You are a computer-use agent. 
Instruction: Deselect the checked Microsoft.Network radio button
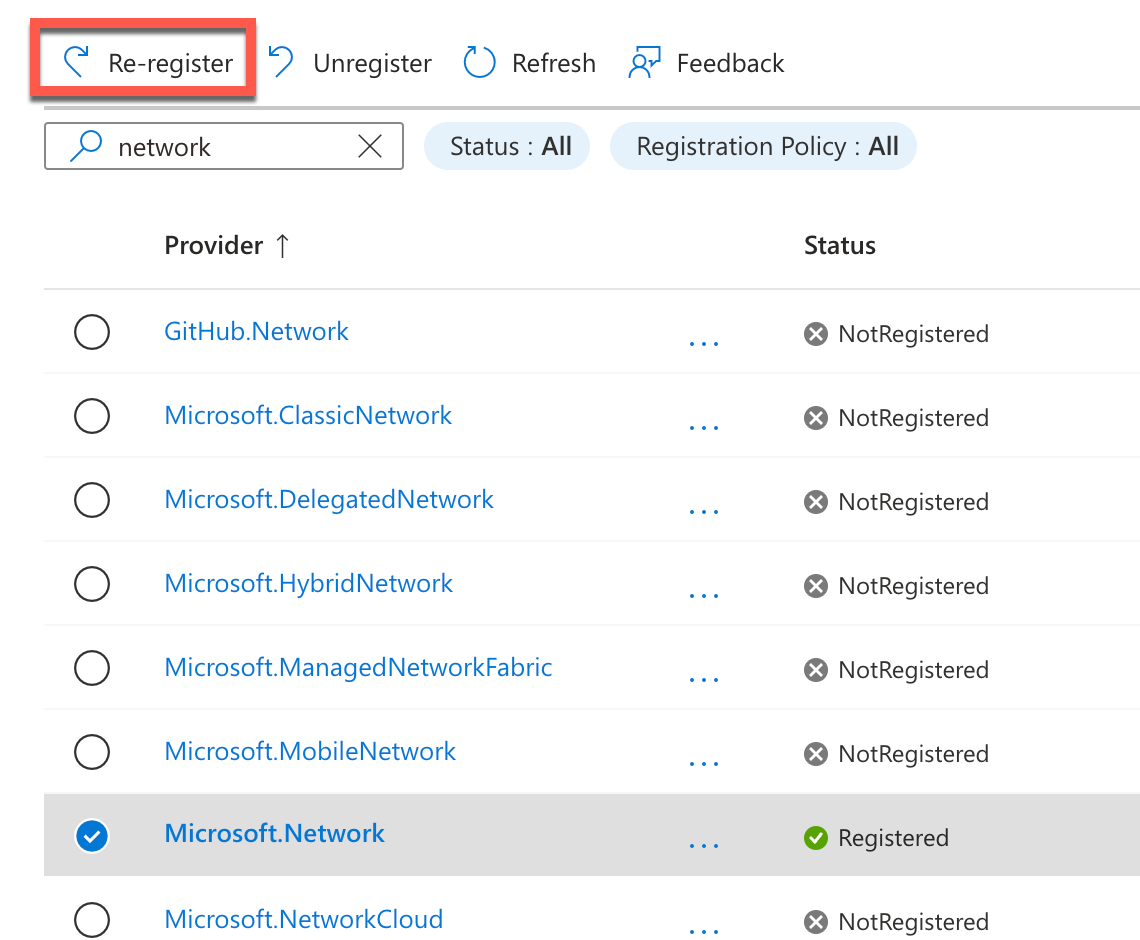point(92,835)
